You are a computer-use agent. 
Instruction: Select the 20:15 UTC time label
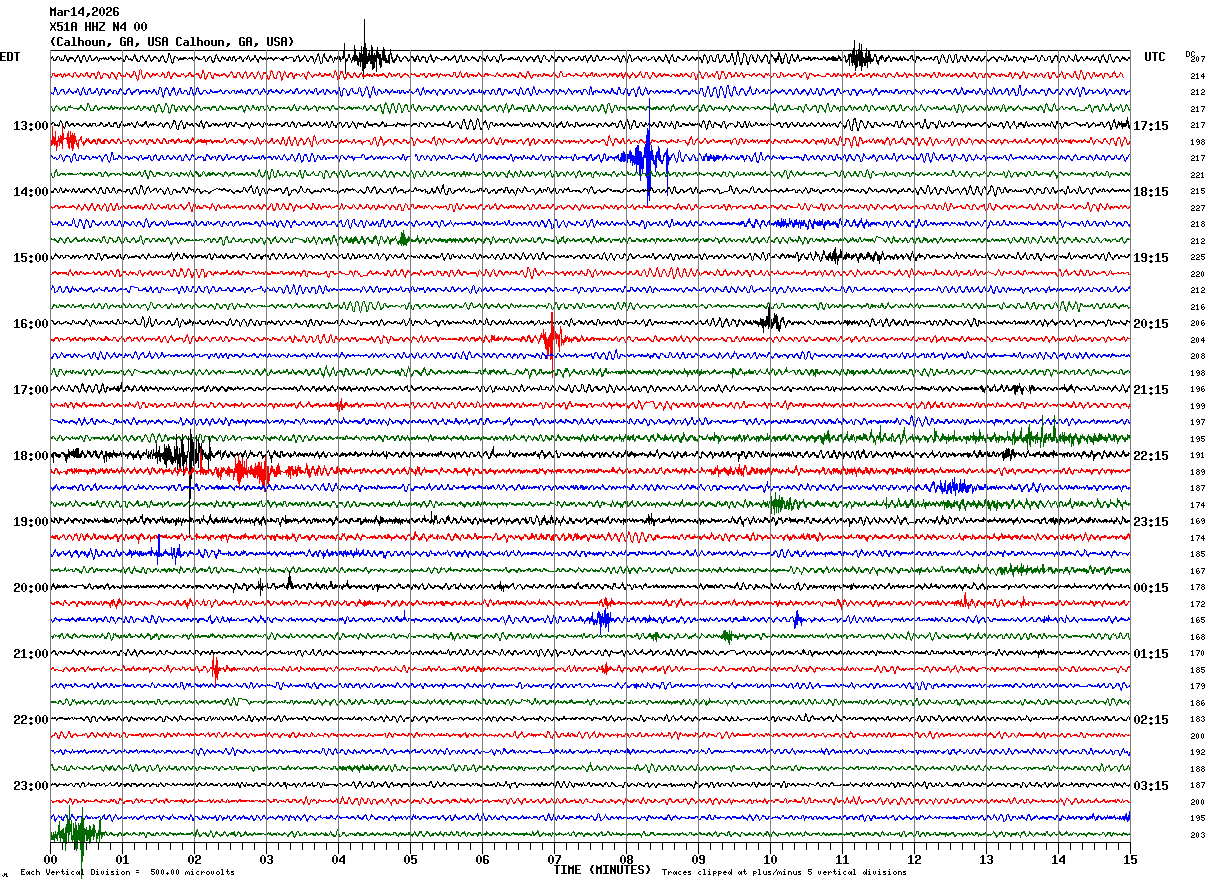coord(1151,324)
